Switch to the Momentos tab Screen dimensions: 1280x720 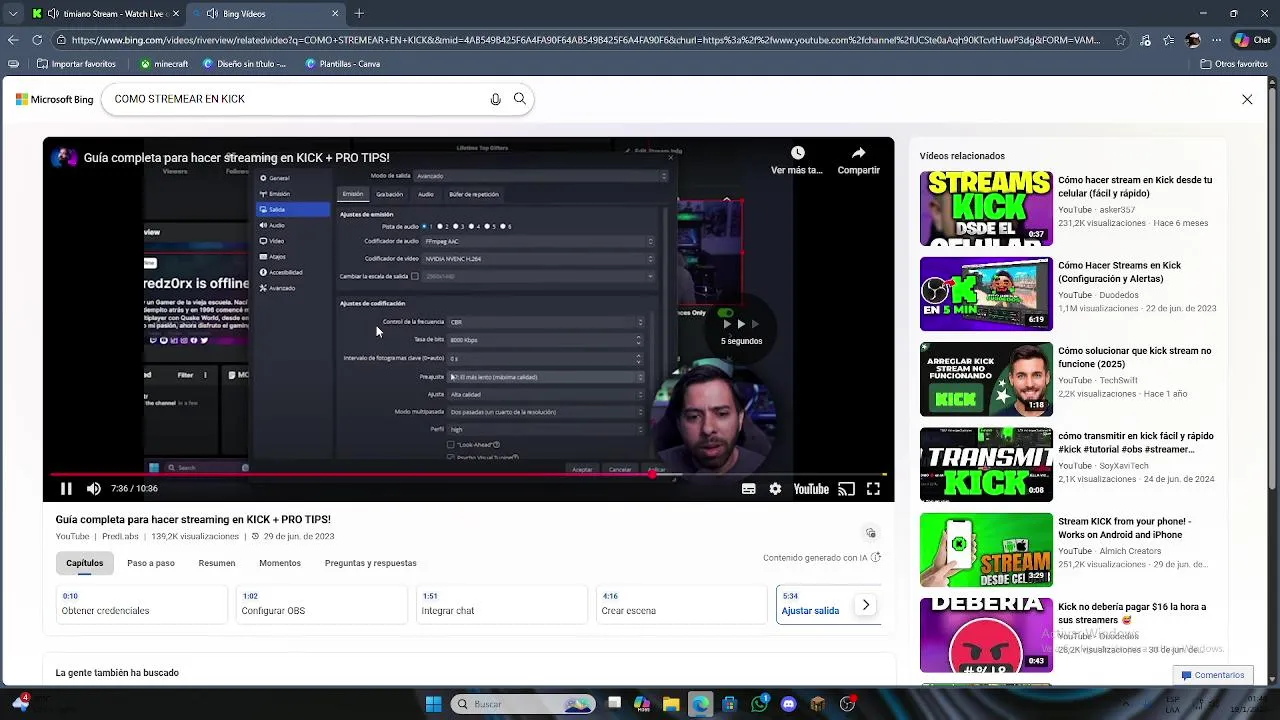point(280,563)
